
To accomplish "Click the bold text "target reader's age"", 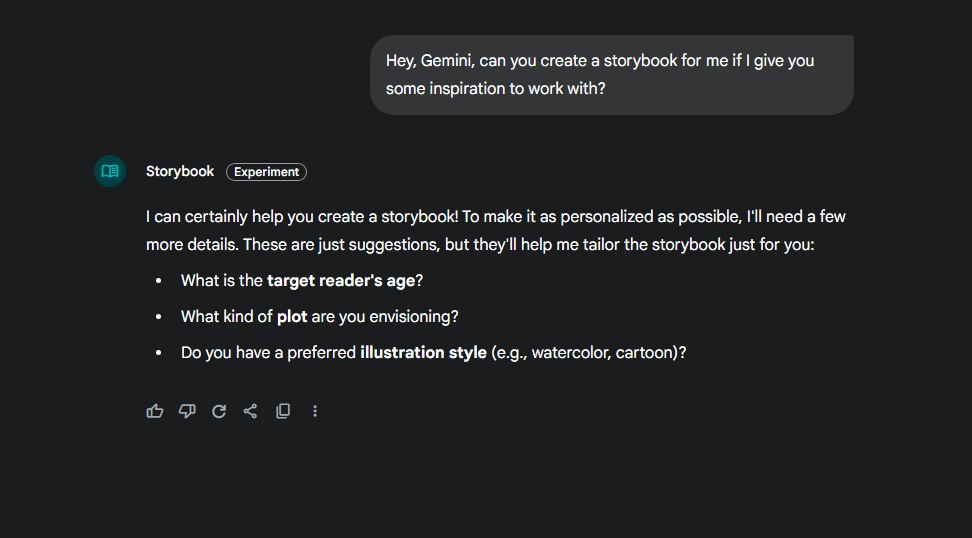I will coord(341,281).
